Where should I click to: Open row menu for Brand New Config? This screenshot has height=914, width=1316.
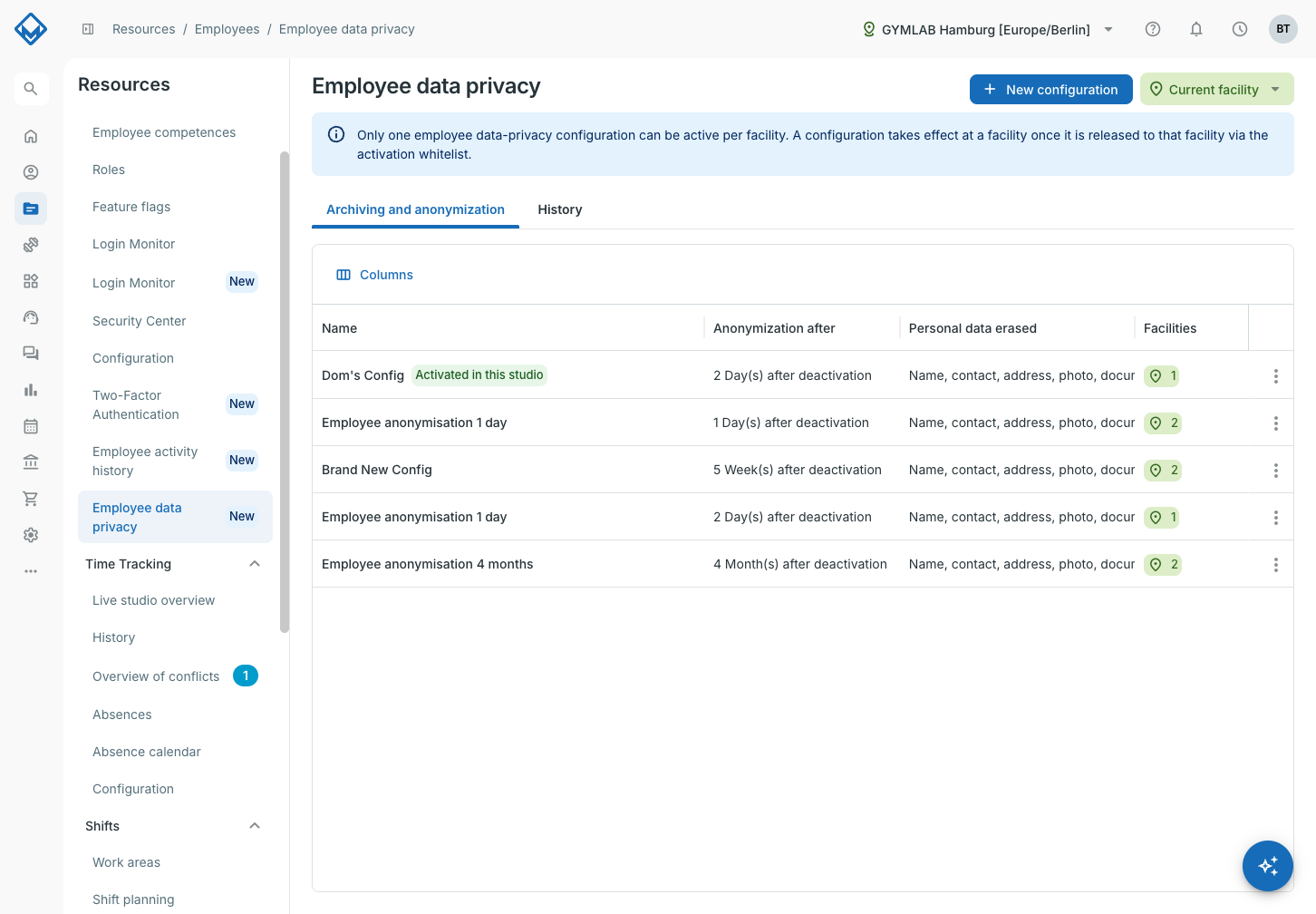(1275, 470)
